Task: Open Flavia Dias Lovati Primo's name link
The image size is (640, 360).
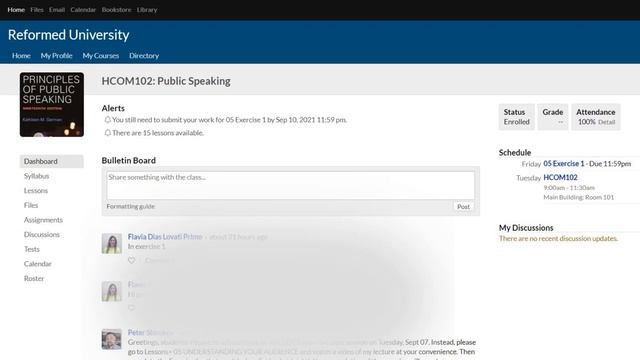Action: 165,237
